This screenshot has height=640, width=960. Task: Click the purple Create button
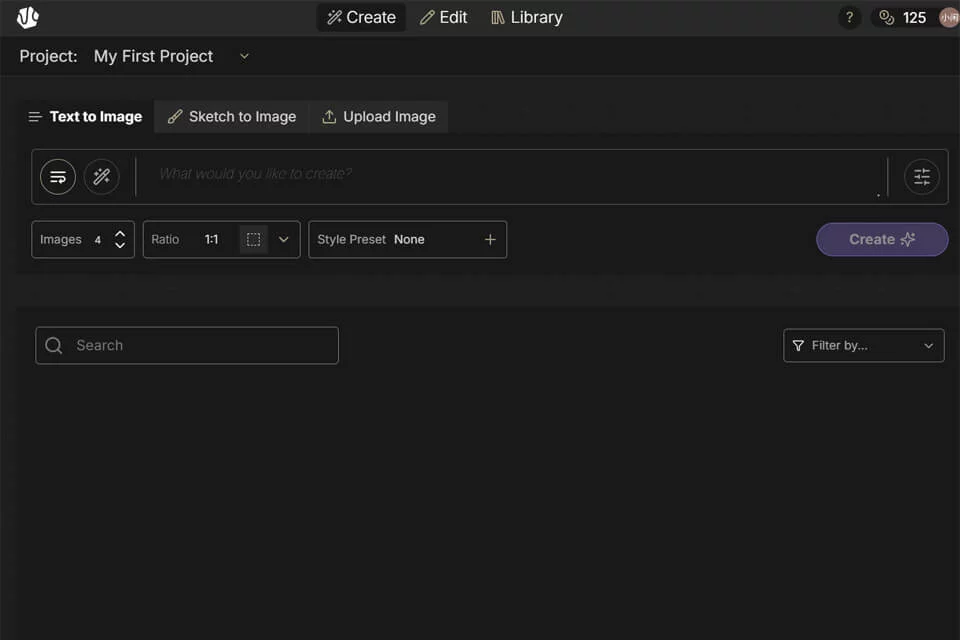tap(882, 239)
